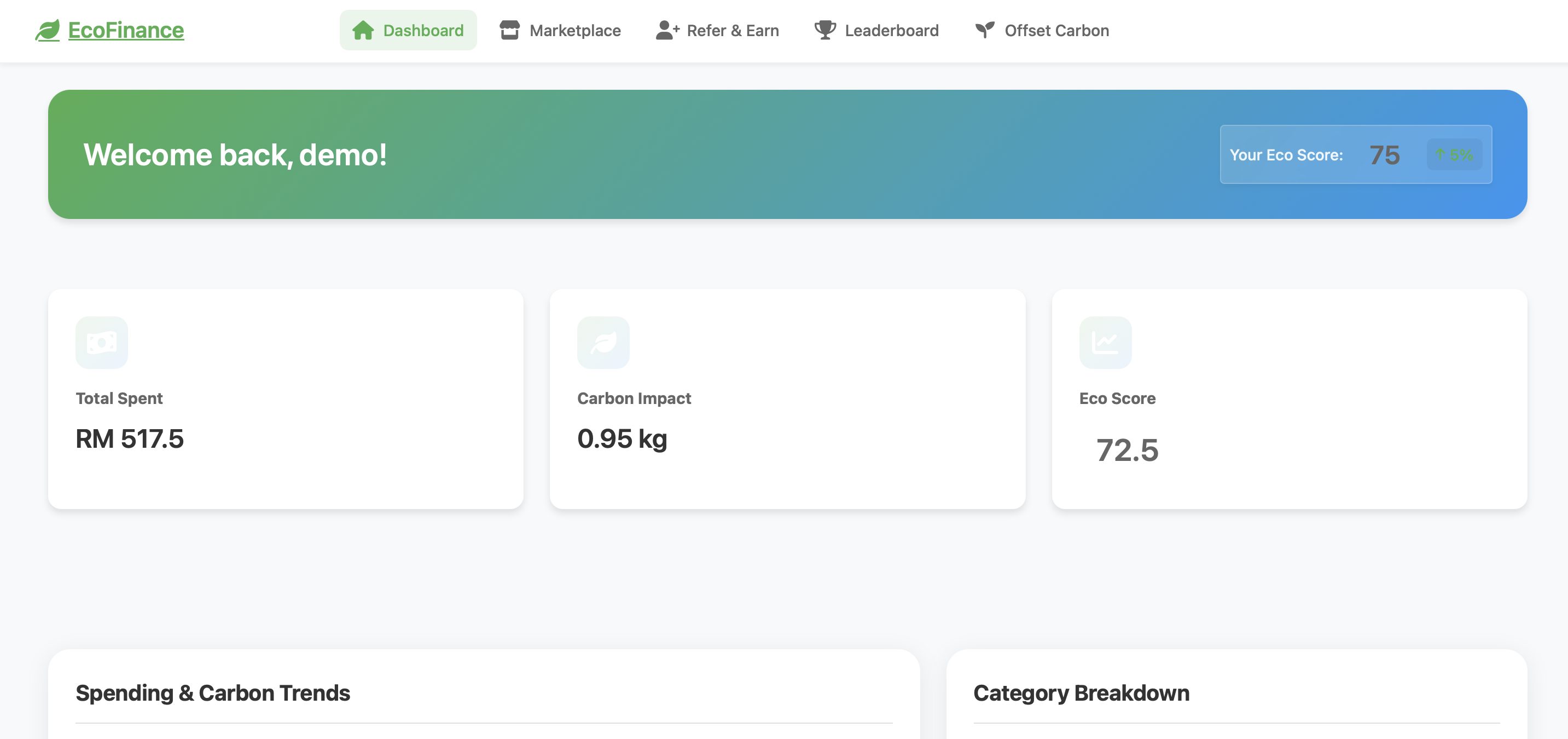Open the Leaderboard page
This screenshot has height=739, width=1568.
[x=876, y=30]
